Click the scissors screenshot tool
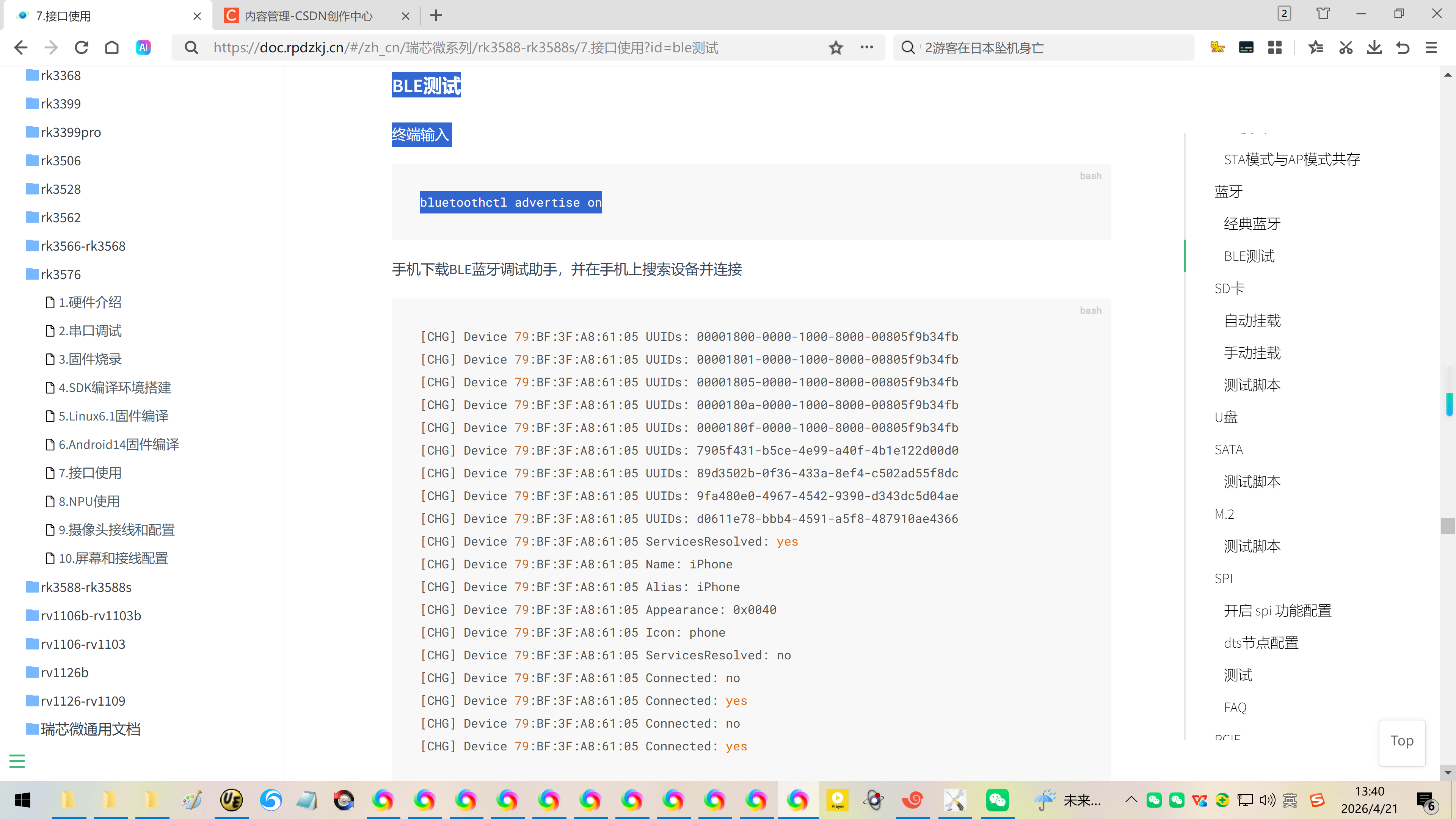 point(1346,47)
